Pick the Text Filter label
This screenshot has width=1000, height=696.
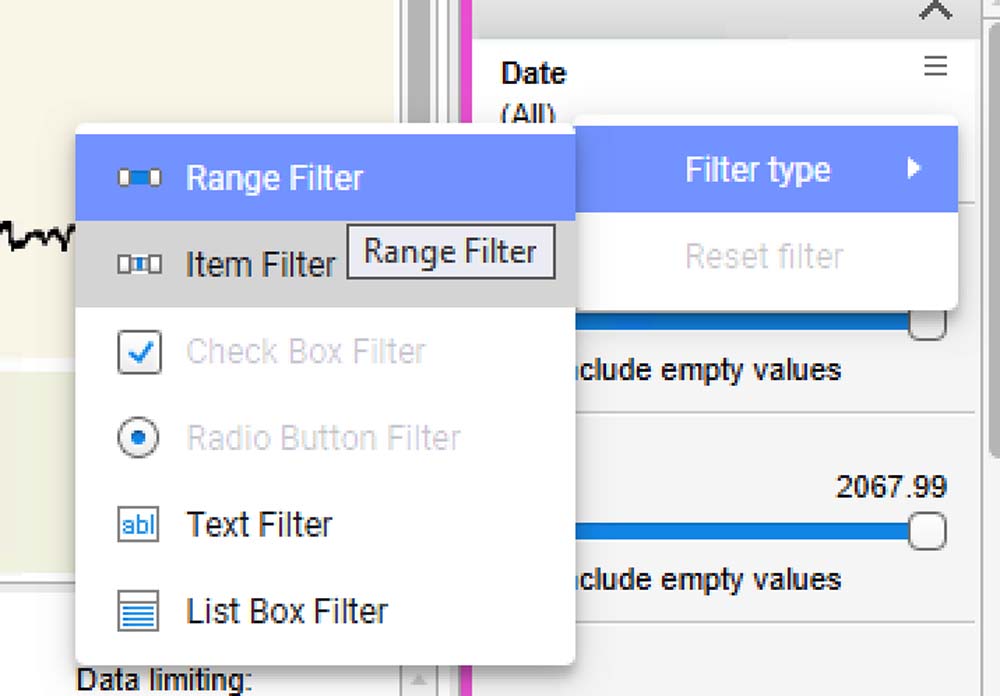coord(259,524)
